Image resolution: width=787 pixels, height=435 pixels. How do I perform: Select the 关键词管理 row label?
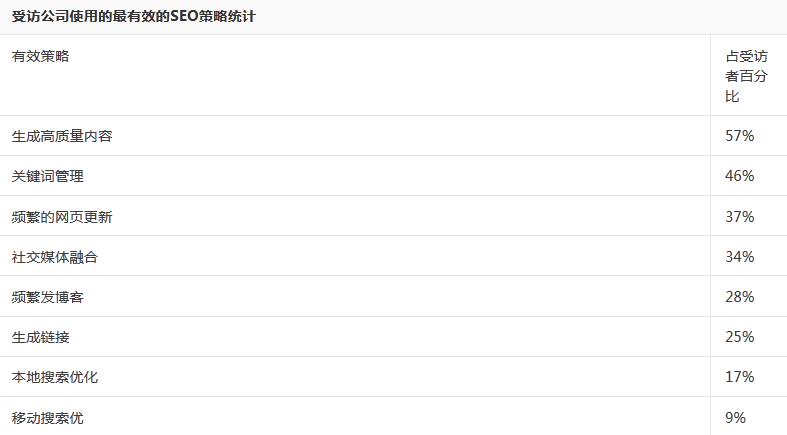(48, 176)
